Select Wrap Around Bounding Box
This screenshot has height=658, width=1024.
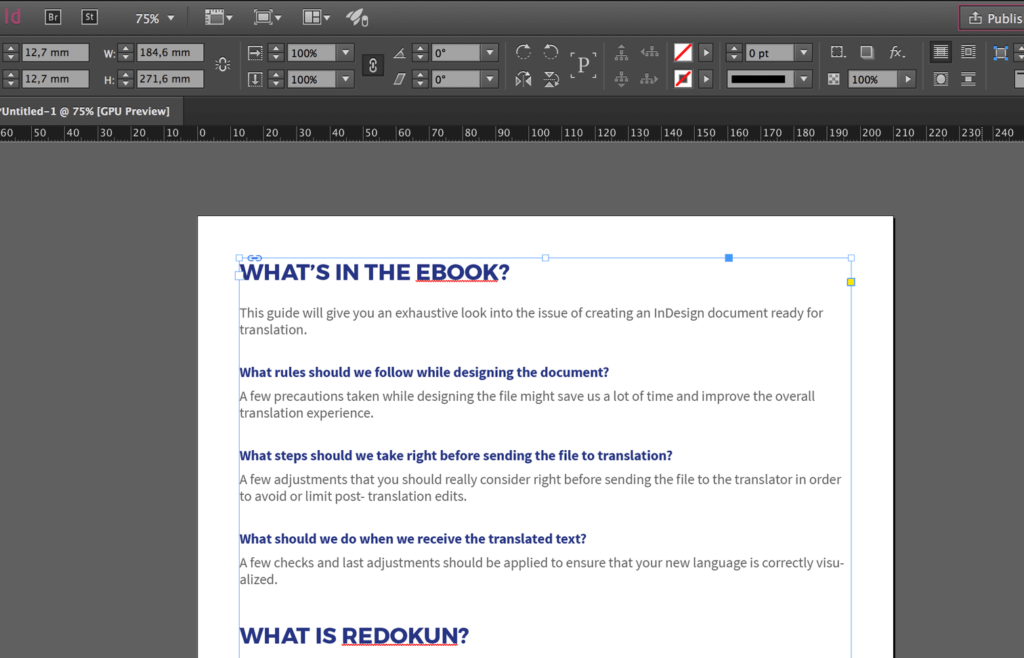pyautogui.click(x=968, y=52)
